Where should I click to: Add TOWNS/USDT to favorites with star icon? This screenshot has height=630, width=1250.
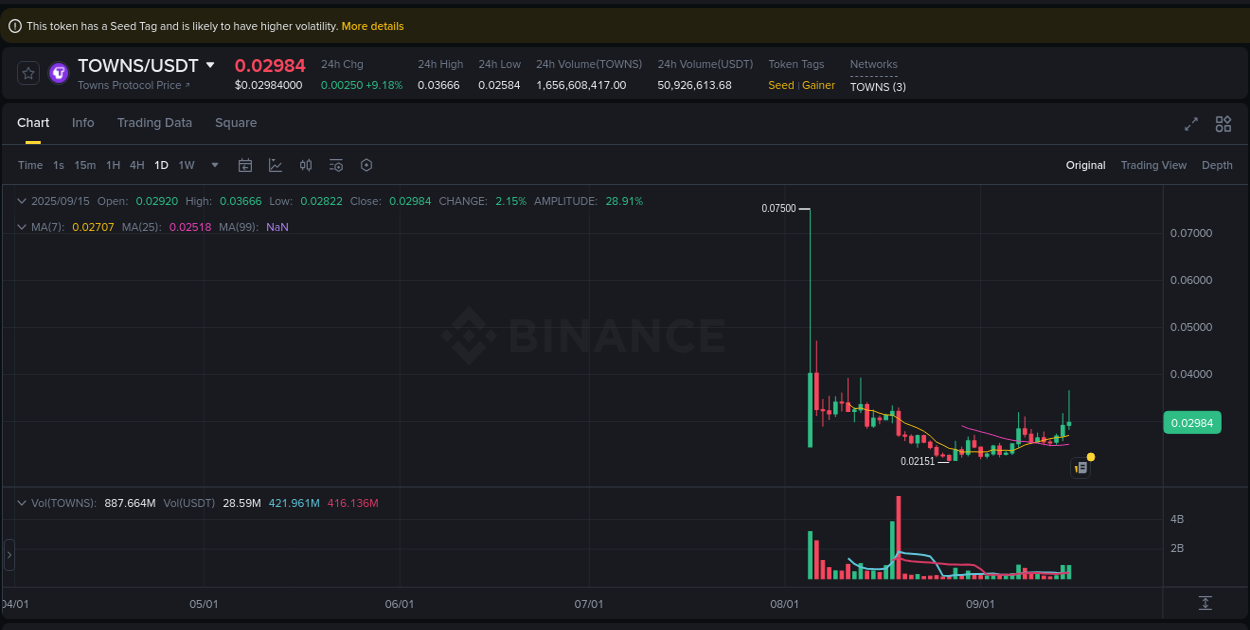[x=29, y=73]
